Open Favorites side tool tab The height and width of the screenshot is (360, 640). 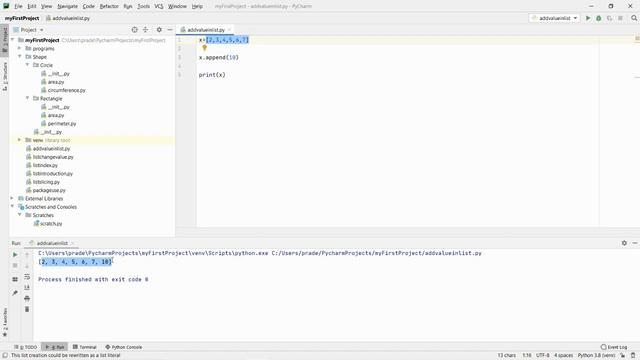click(4, 322)
